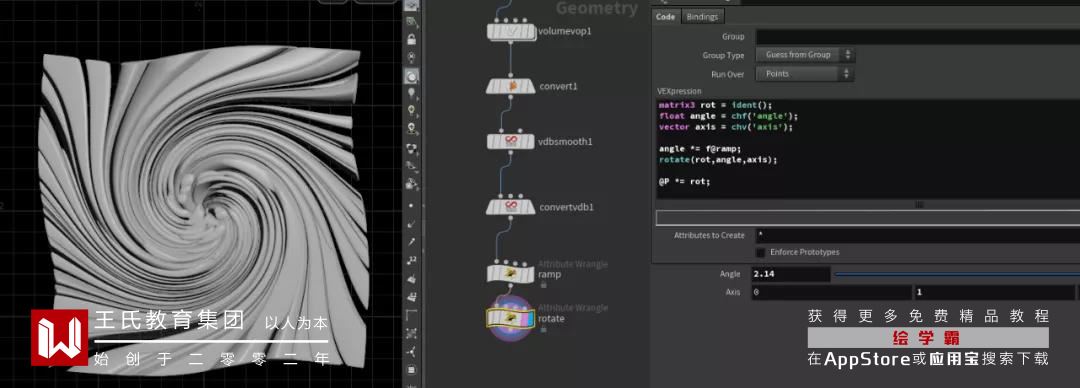Toggle the crossed-markers icon above the axis gnomon icon

pos(412,334)
